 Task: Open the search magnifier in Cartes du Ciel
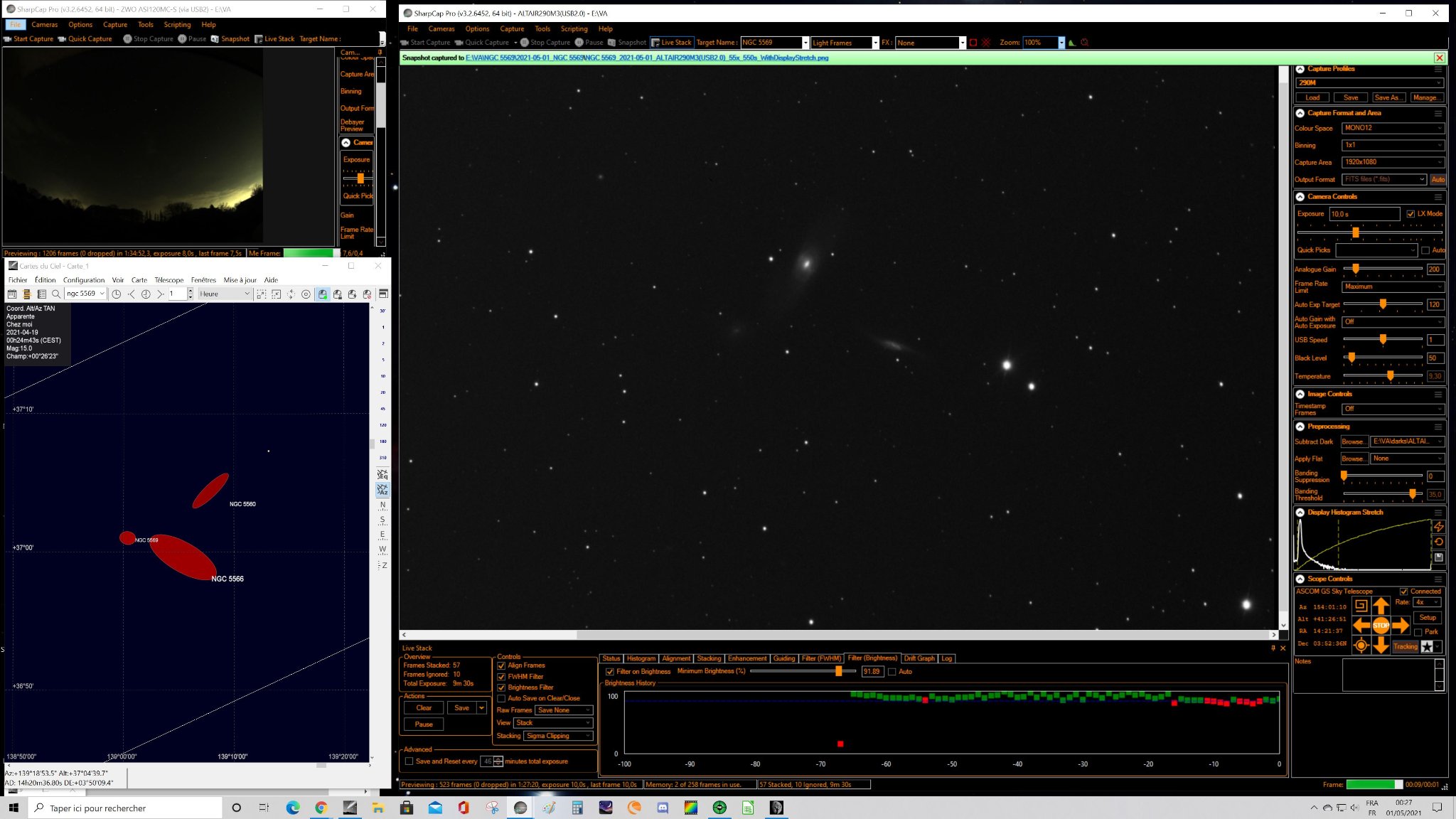coord(56,294)
